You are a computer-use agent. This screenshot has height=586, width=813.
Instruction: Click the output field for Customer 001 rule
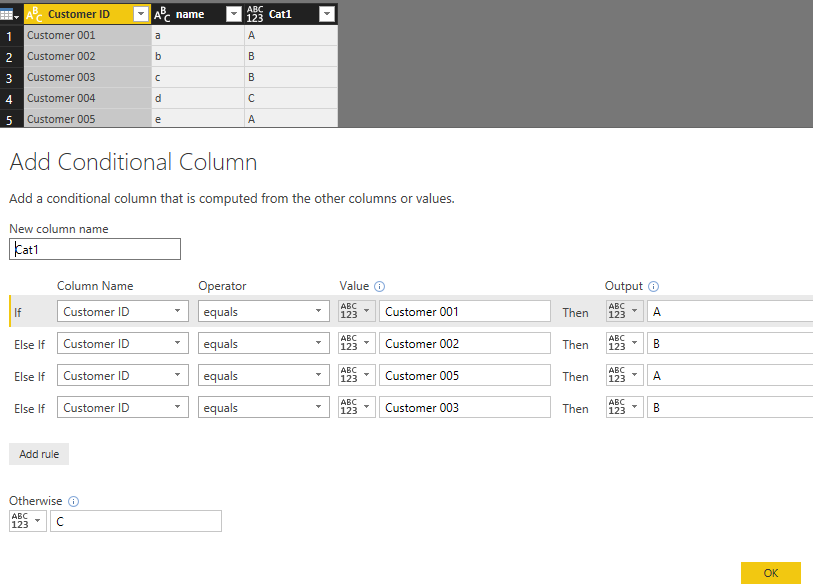click(730, 312)
